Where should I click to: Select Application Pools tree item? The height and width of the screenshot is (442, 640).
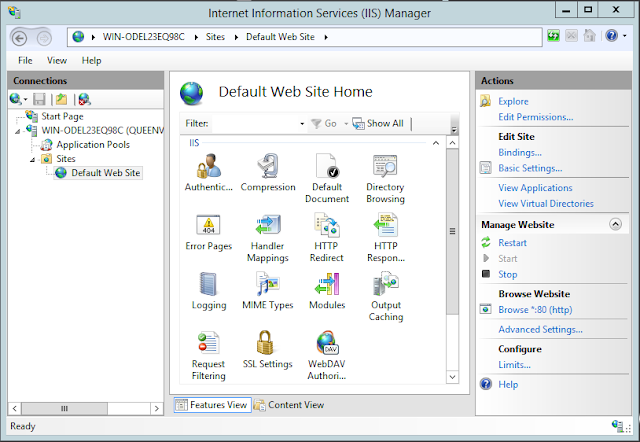click(x=93, y=145)
